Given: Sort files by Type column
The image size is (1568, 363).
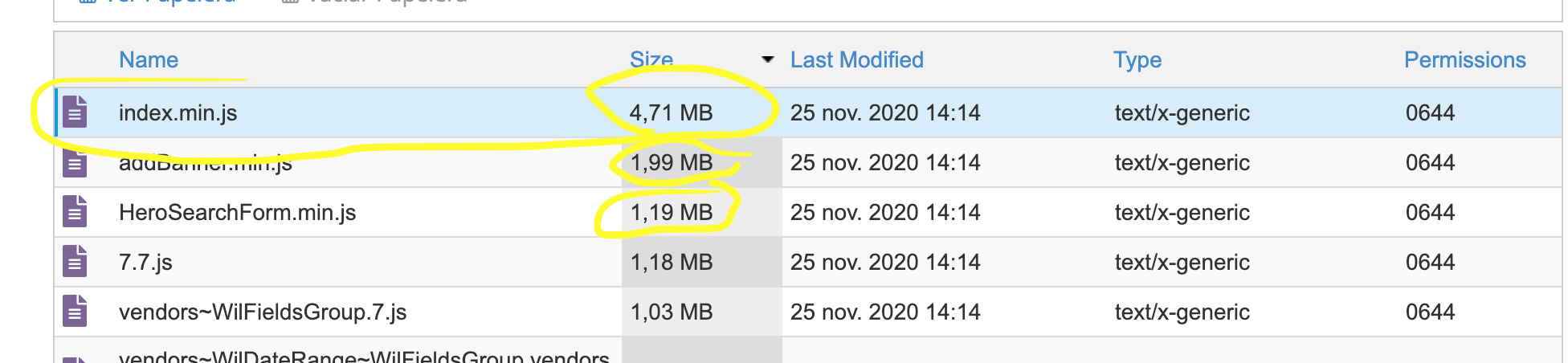Looking at the screenshot, I should pyautogui.click(x=1137, y=60).
